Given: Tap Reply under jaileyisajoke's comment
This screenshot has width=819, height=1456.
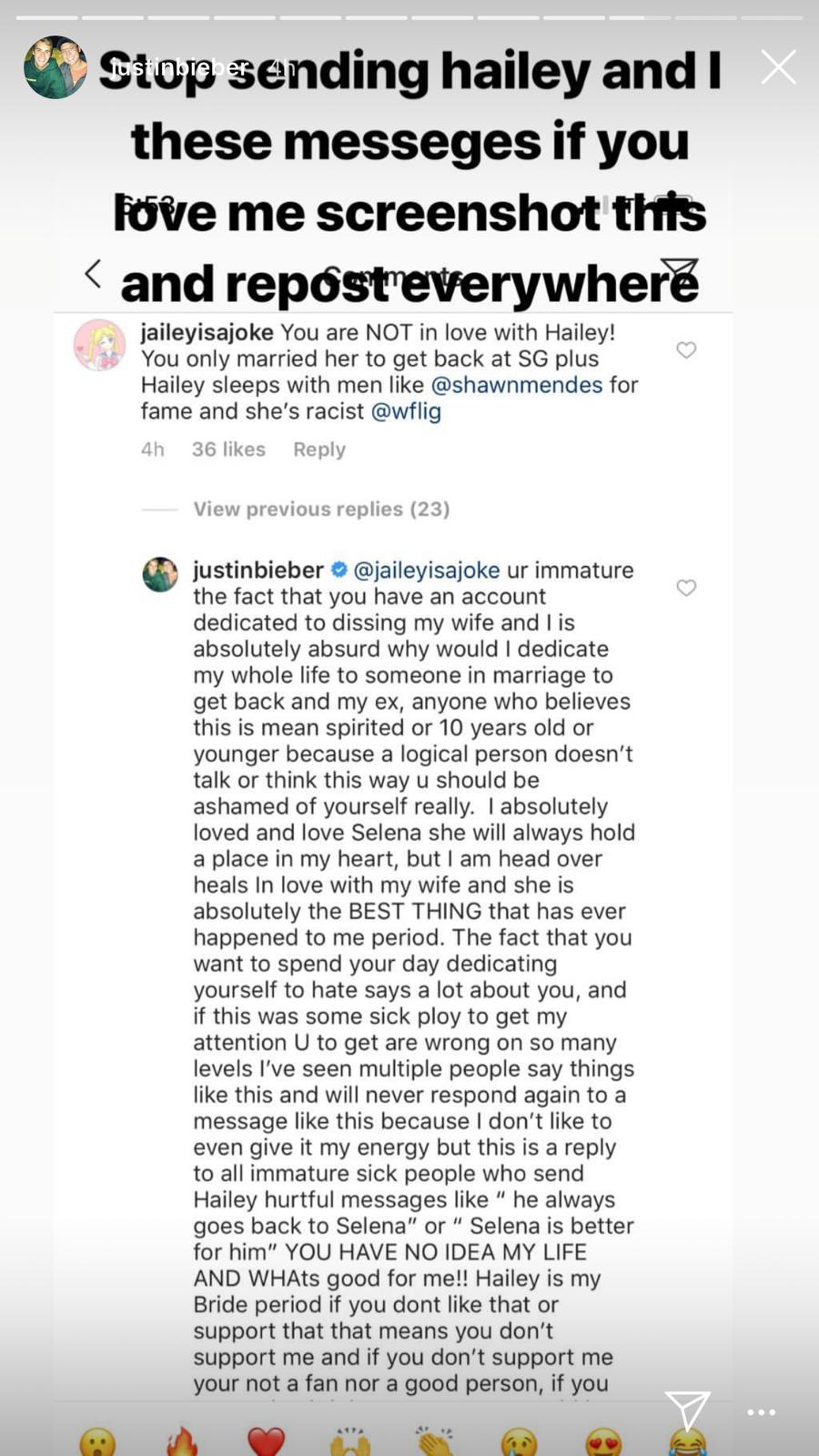Looking at the screenshot, I should pos(318,449).
